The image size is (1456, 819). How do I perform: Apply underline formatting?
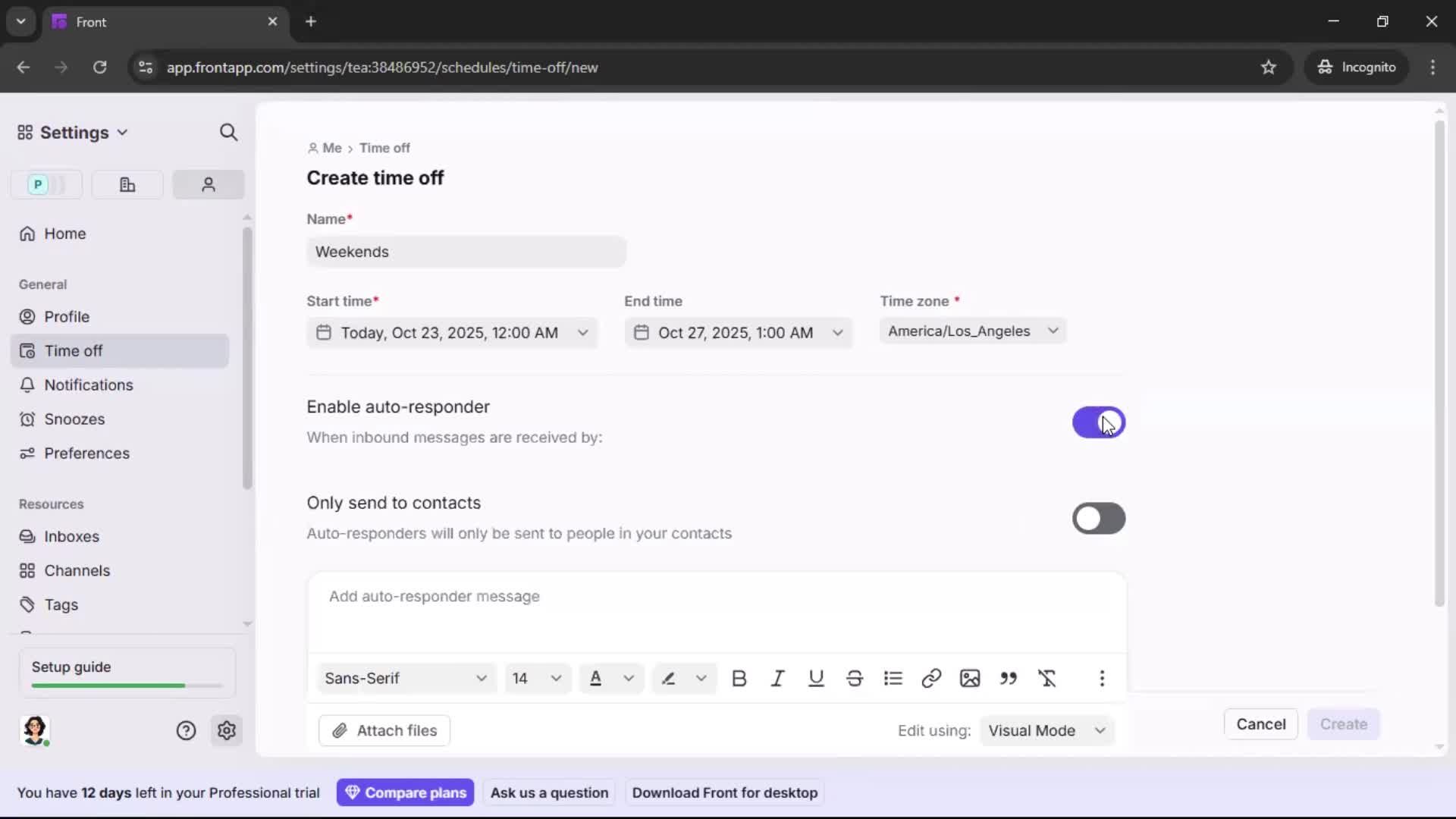816,679
